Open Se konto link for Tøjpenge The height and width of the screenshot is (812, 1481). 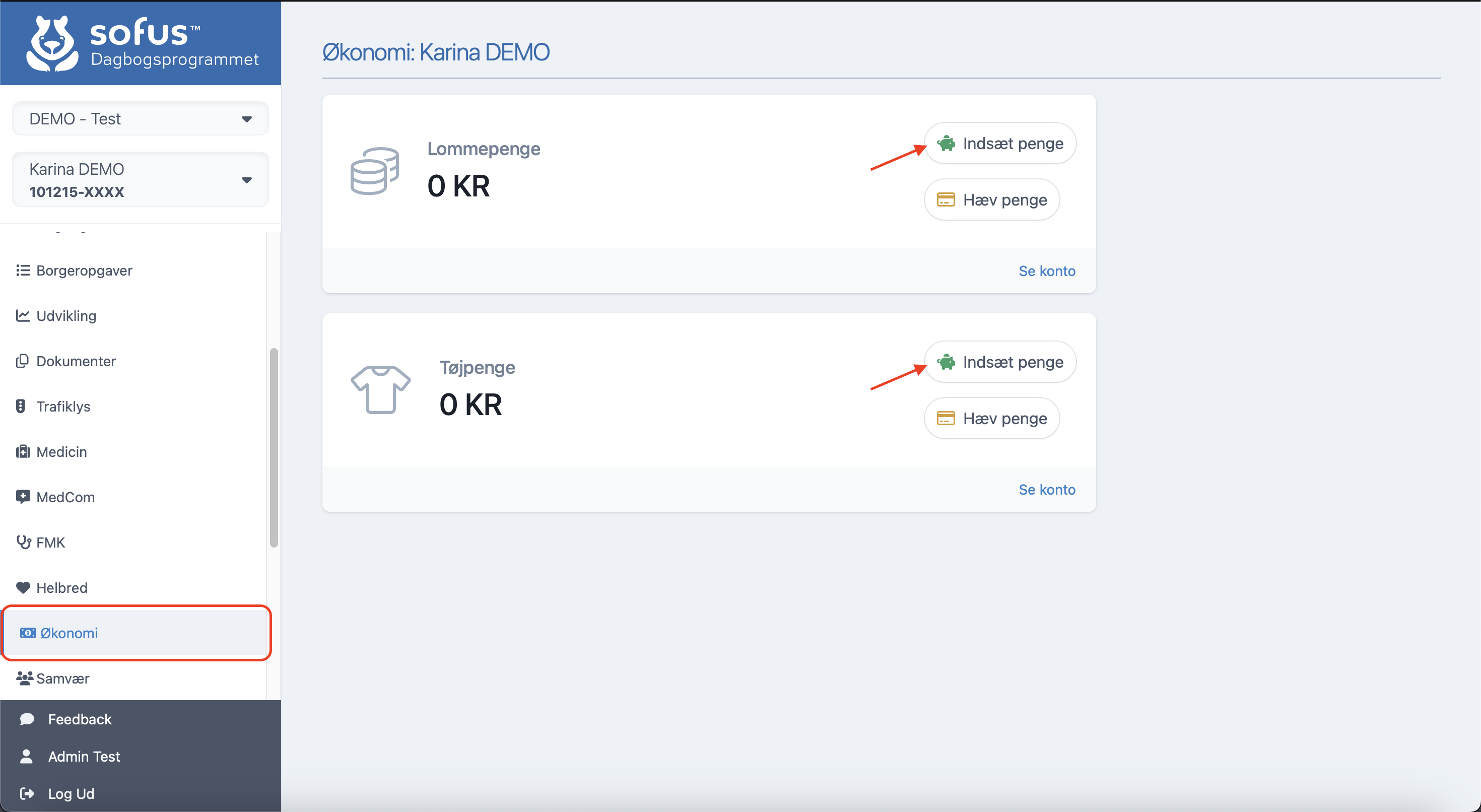click(x=1047, y=490)
